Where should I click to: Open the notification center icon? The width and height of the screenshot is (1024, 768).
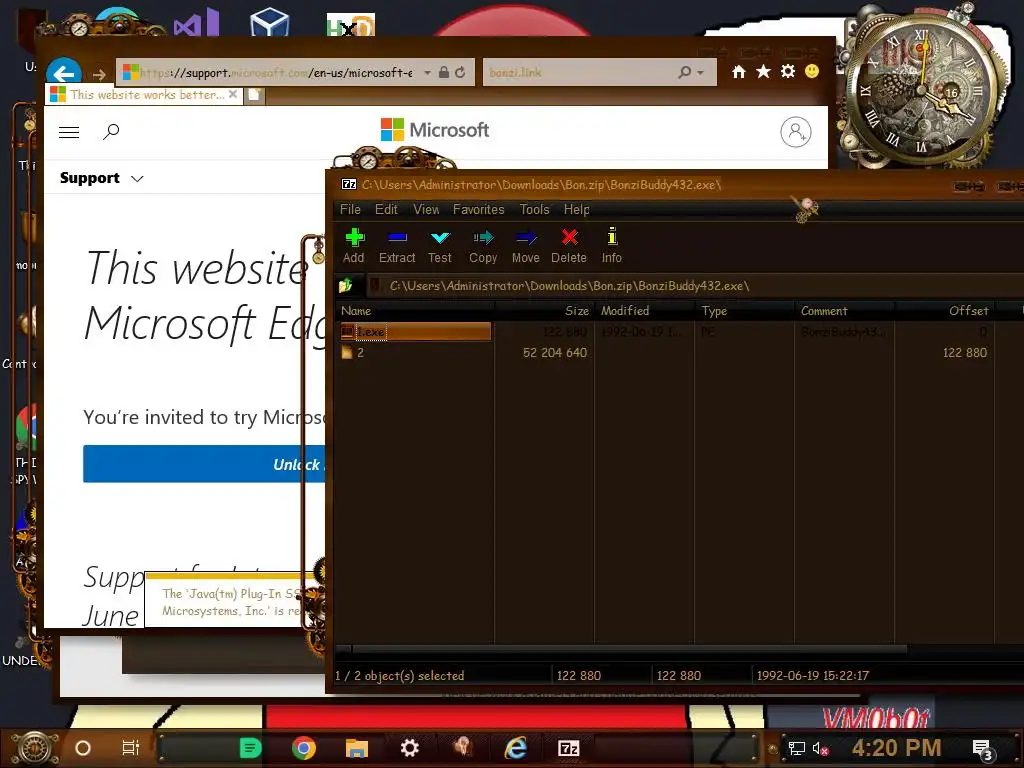(x=982, y=750)
